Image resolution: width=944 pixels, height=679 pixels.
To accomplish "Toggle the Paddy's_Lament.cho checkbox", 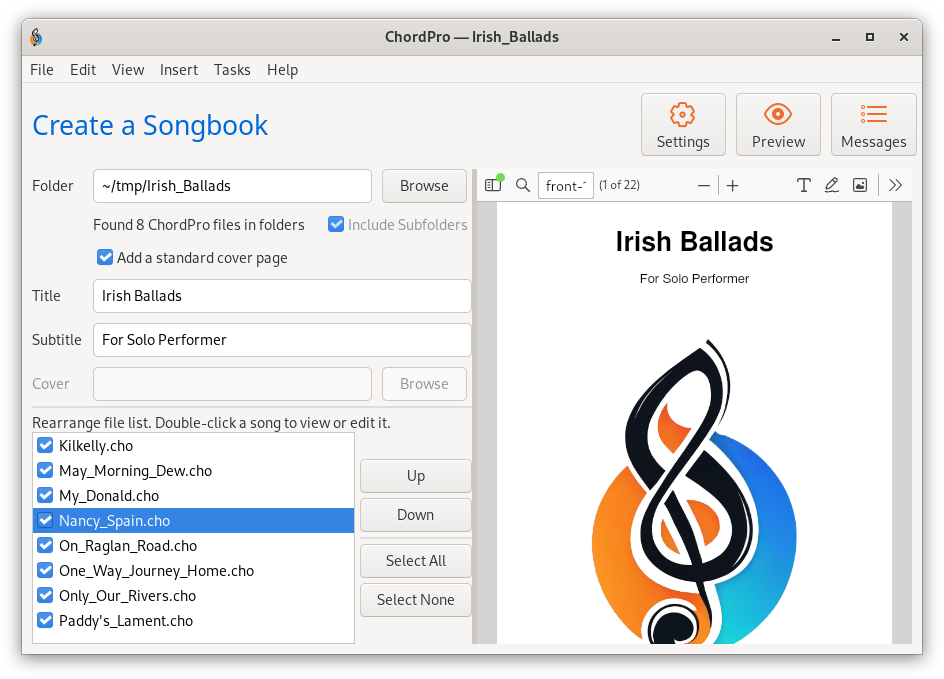I will tap(45, 621).
